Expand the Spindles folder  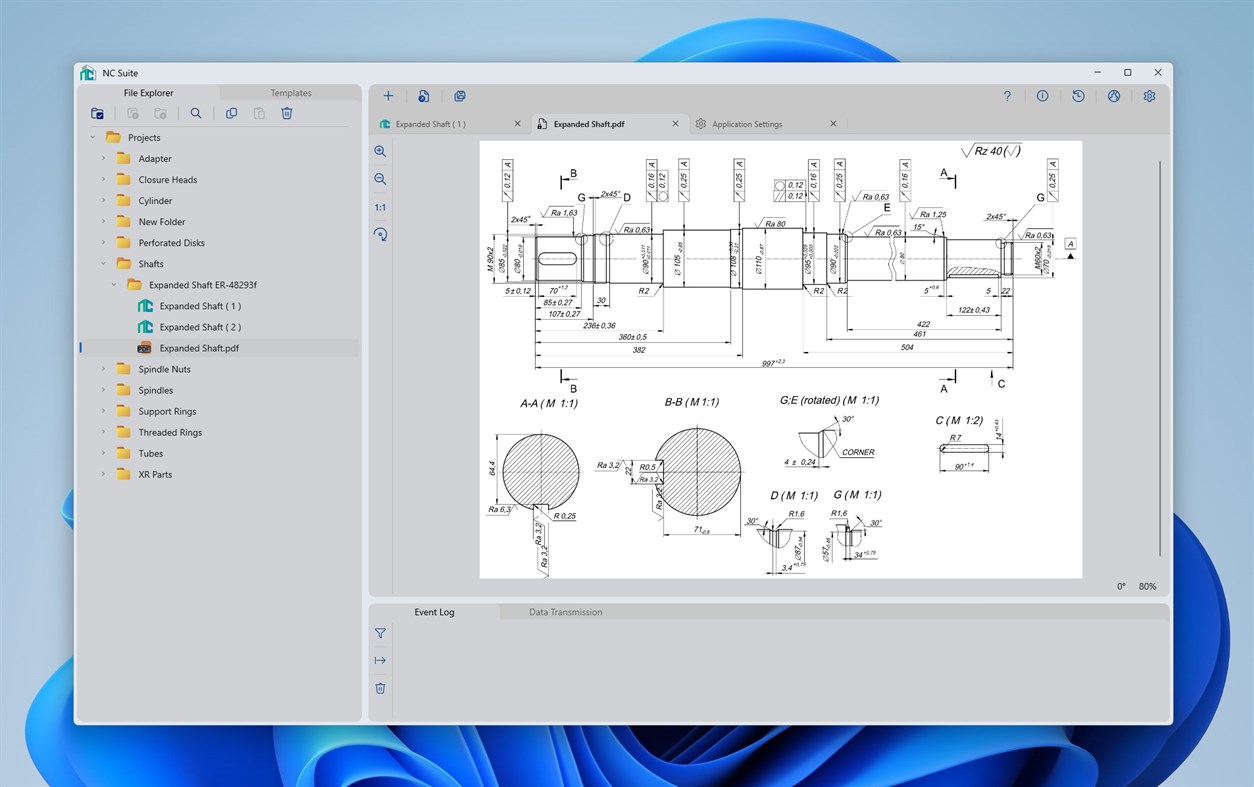pos(102,390)
